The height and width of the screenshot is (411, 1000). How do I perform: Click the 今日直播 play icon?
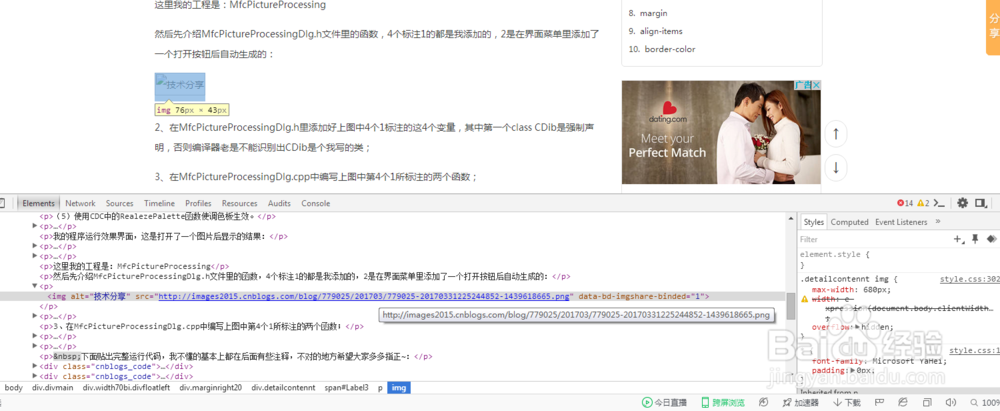click(647, 403)
